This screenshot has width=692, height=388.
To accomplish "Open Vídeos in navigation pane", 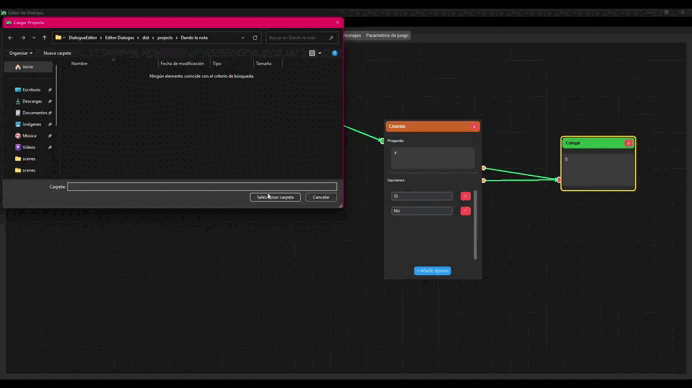I will [x=29, y=147].
